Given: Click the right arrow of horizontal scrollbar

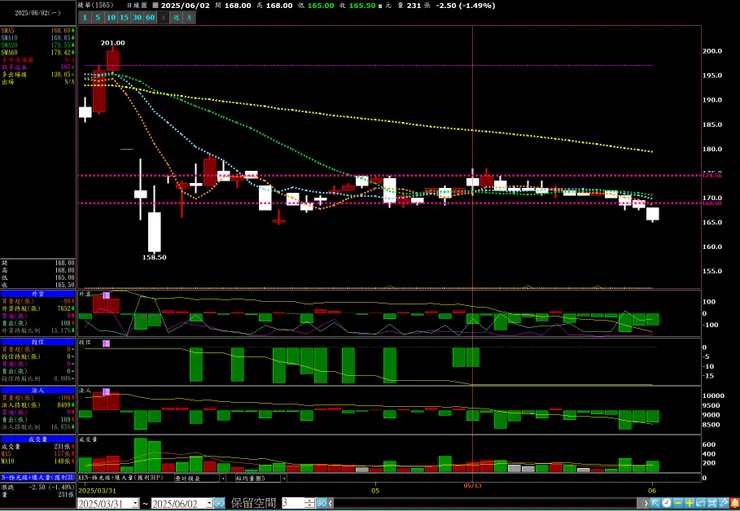Looking at the screenshot, I should 646,503.
